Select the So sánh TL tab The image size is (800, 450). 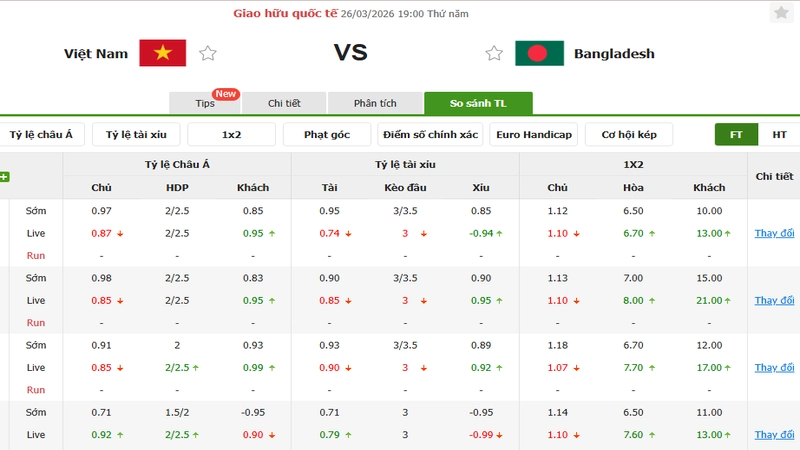tap(477, 103)
